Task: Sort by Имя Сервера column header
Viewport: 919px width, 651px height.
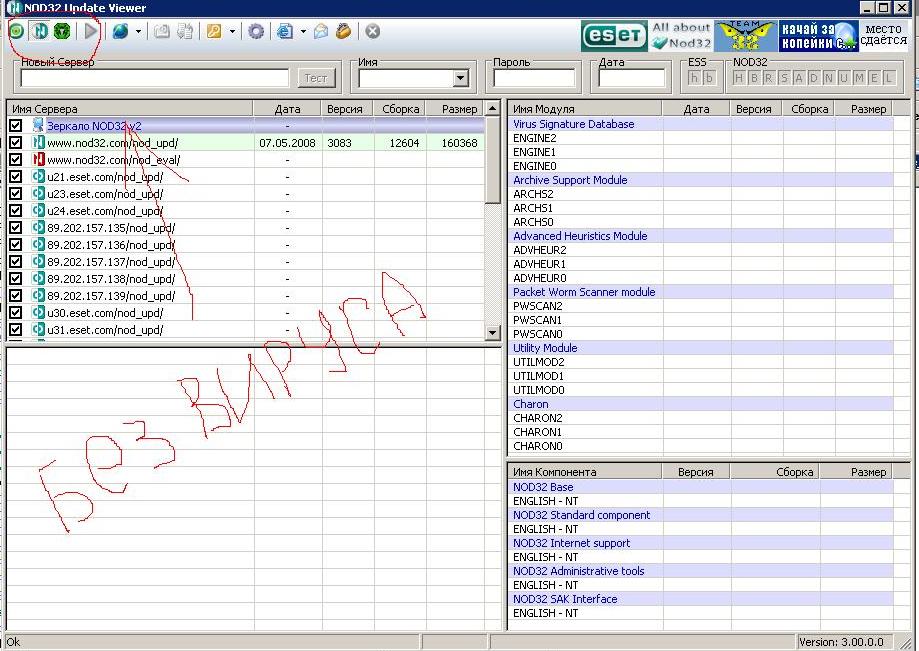Action: pyautogui.click(x=130, y=108)
